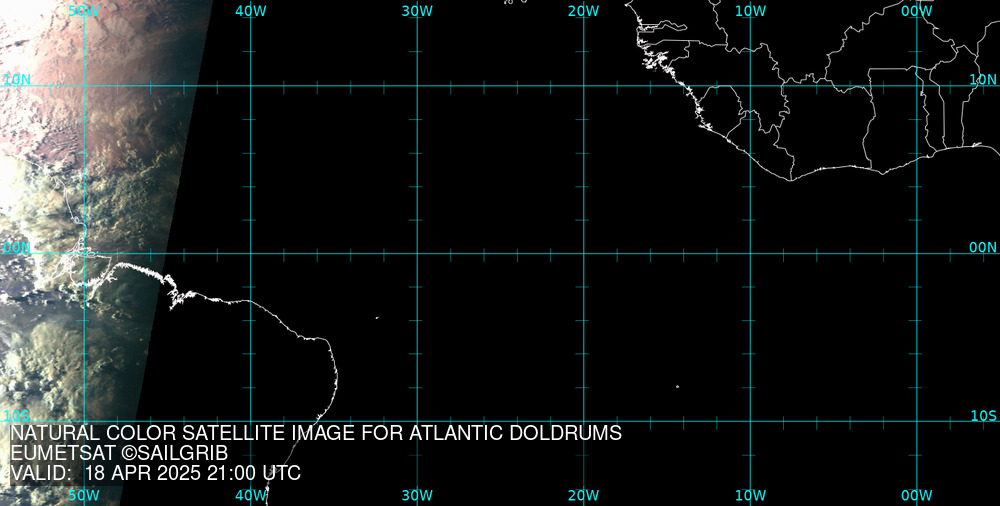Pick the 00N equator label on the right edge

coord(983,248)
